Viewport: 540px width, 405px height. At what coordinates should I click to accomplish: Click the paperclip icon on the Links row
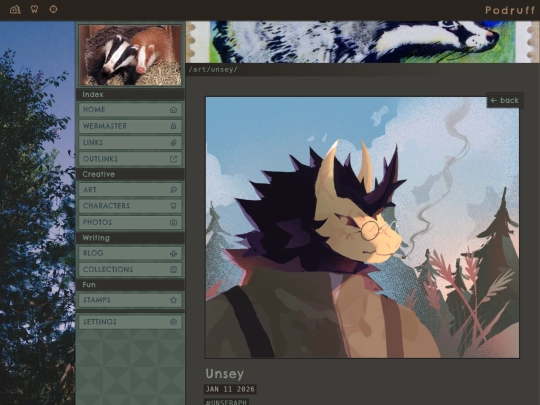pyautogui.click(x=173, y=143)
